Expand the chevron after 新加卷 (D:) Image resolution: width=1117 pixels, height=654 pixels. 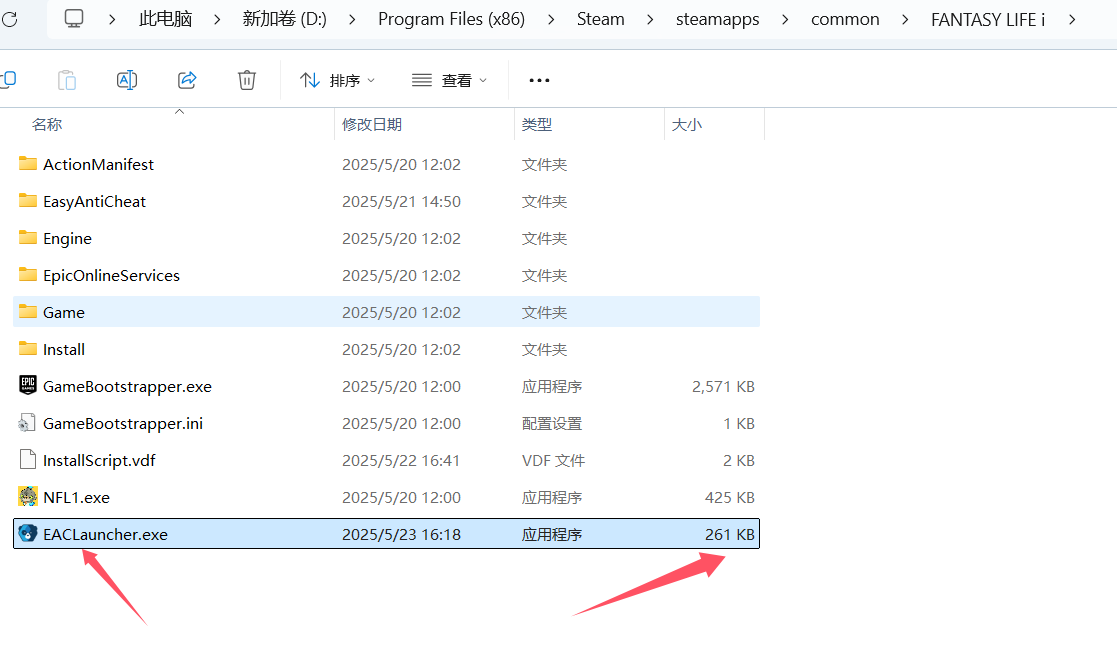(352, 20)
